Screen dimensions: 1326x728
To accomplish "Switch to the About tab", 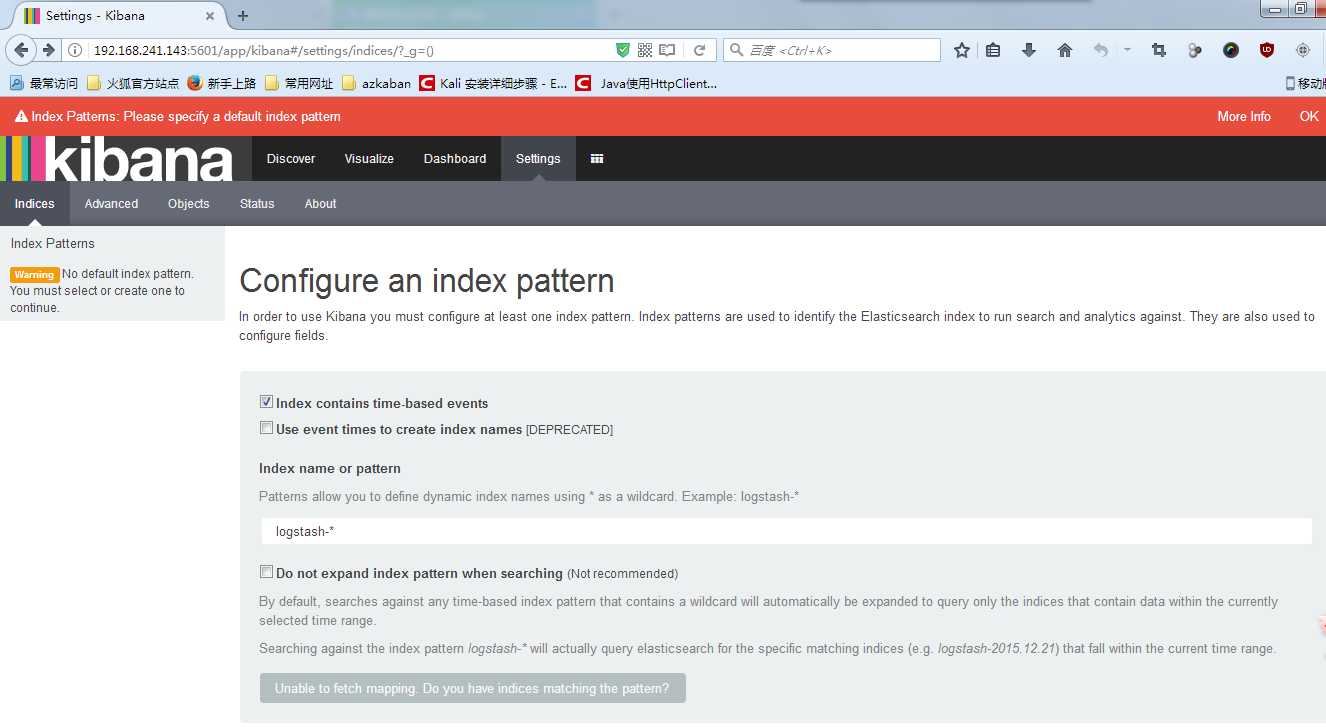I will click(x=320, y=204).
